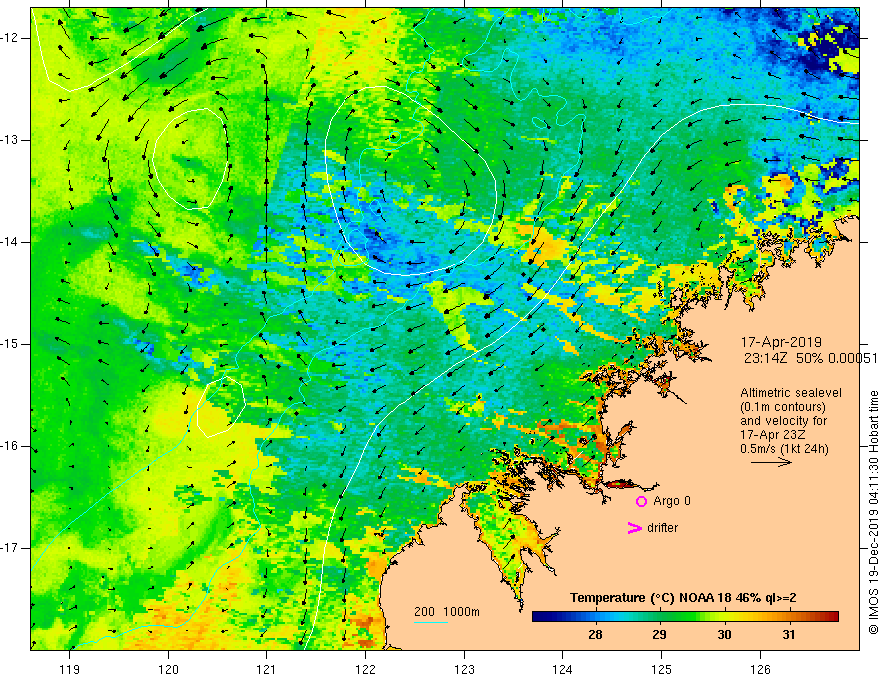880x680 pixels.
Task: Click the latitude axis label '-17'
Action: pos(11,548)
